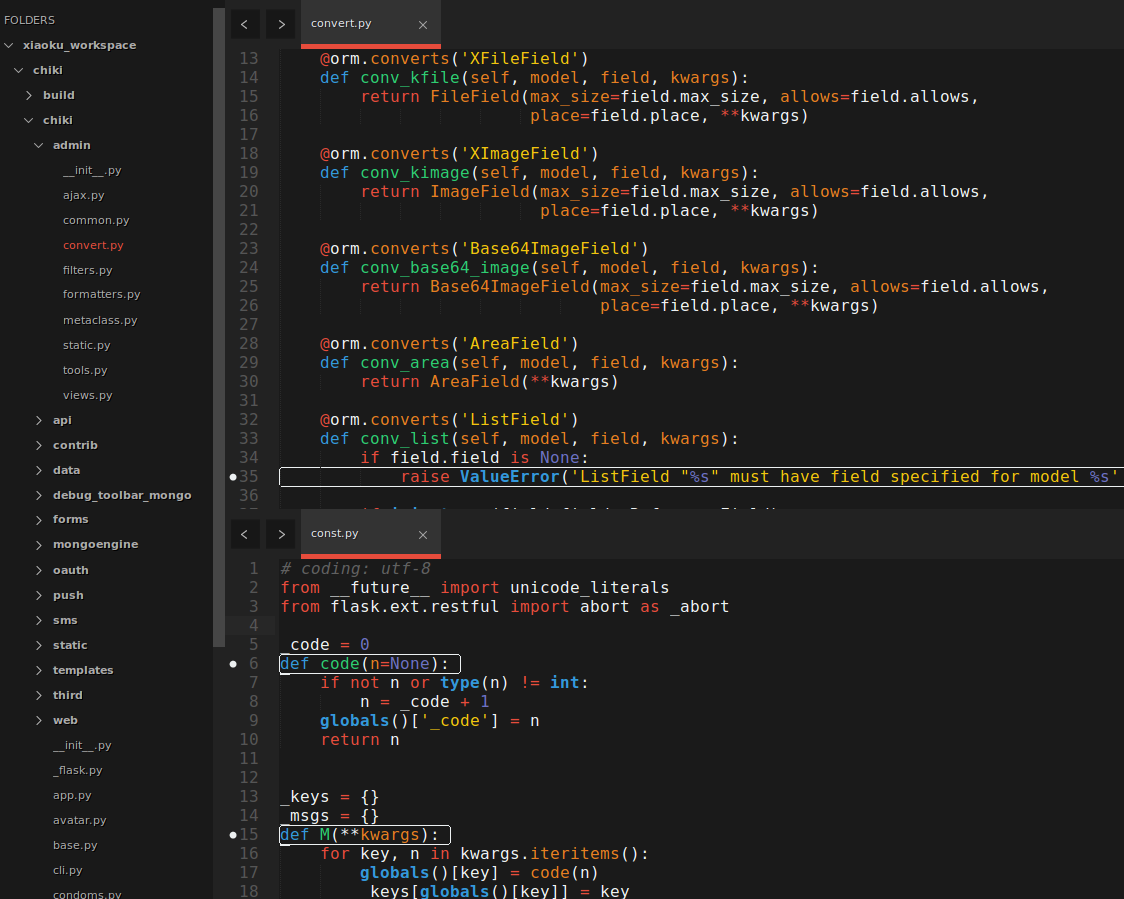Close the const.py tab
This screenshot has height=899, width=1124.
click(x=423, y=535)
